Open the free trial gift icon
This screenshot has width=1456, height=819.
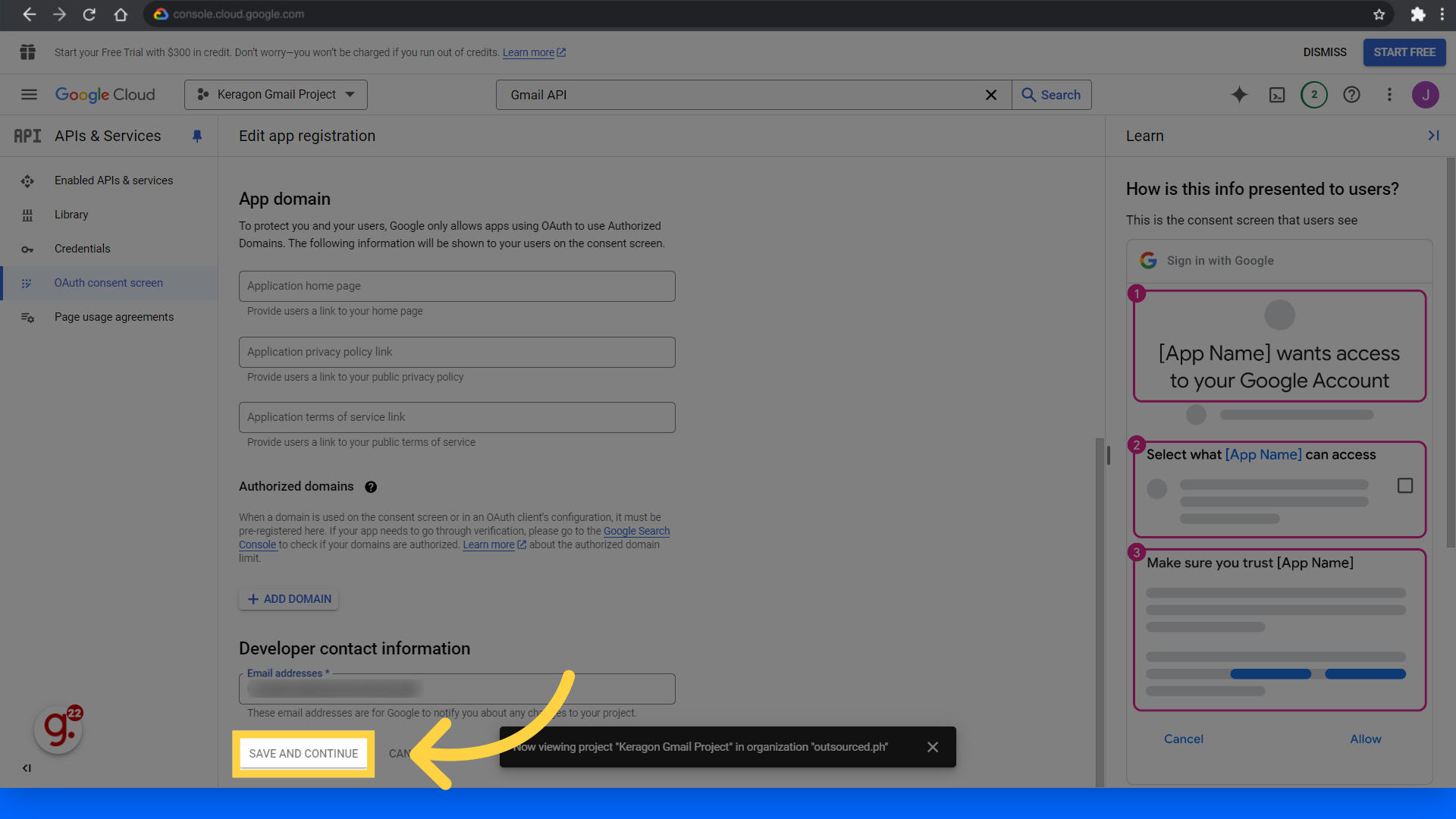[27, 52]
